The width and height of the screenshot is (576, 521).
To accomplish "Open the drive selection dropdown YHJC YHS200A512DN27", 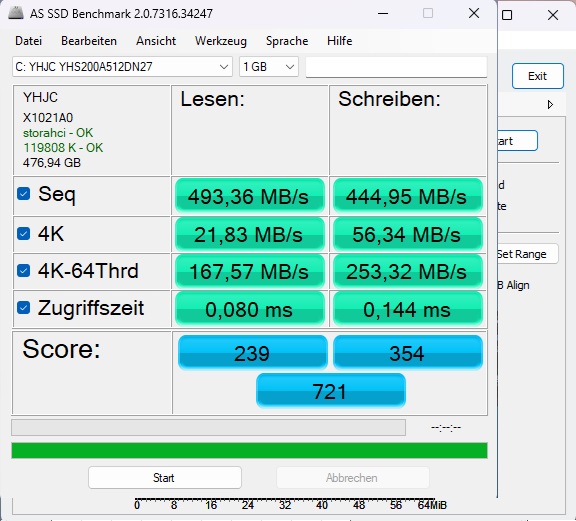I will [122, 67].
